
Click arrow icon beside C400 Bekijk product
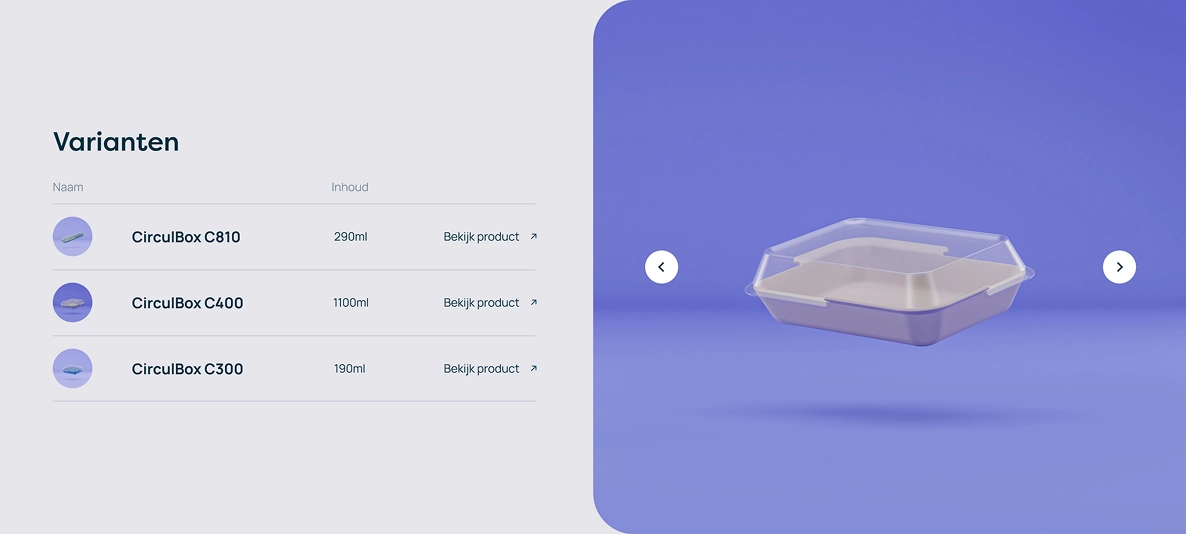pyautogui.click(x=533, y=303)
